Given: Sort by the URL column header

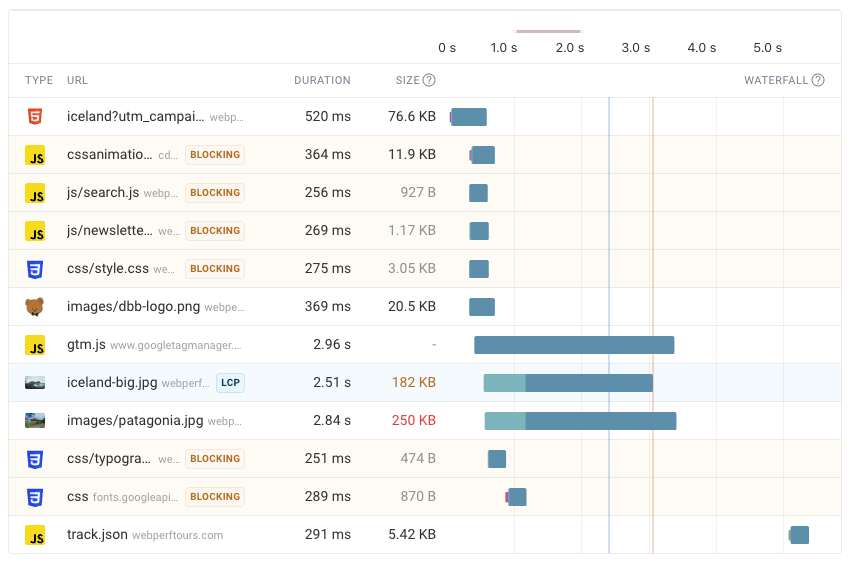Looking at the screenshot, I should tap(77, 80).
